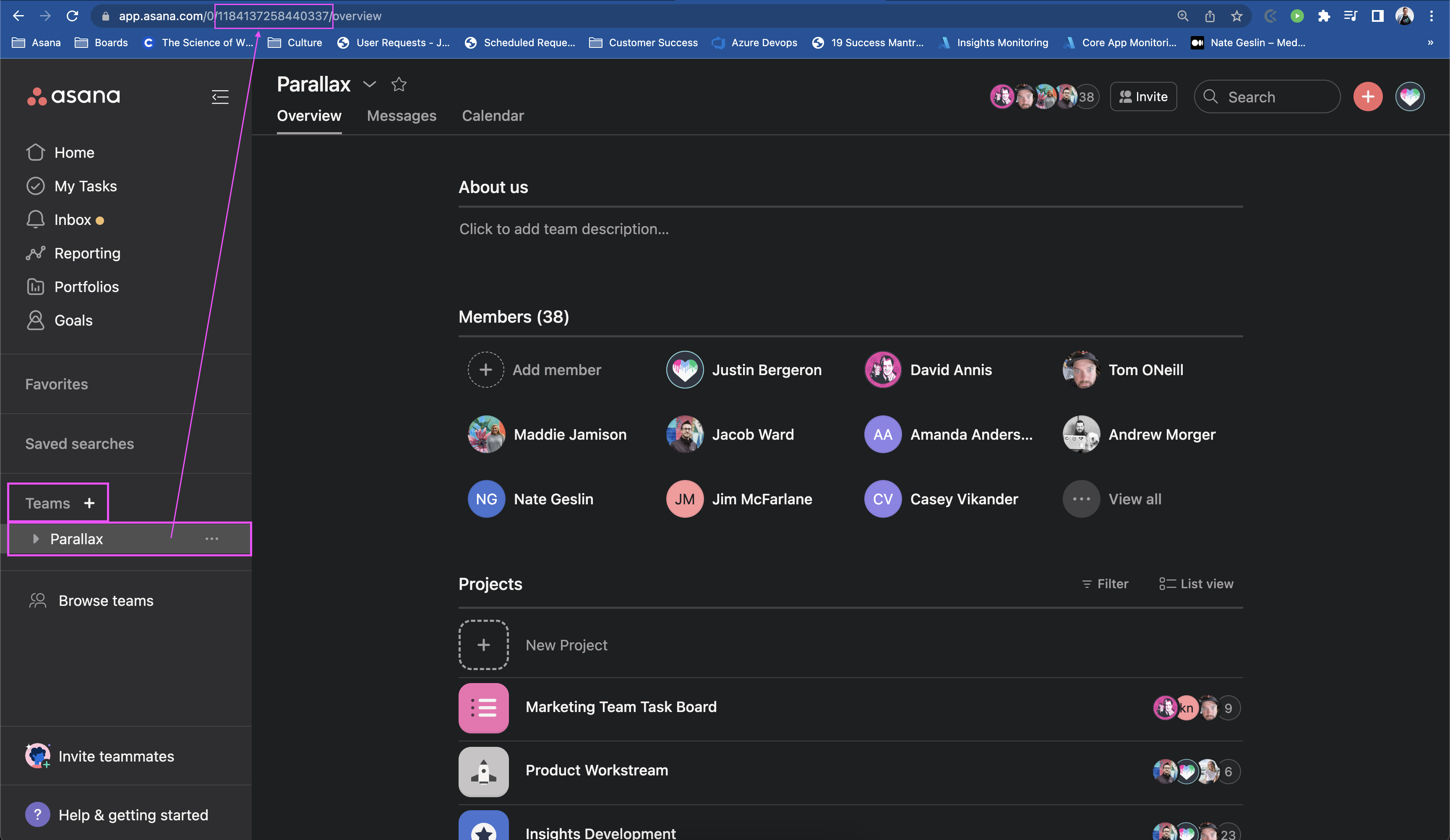Open browser share icon in address bar
The image size is (1450, 840).
click(1210, 16)
